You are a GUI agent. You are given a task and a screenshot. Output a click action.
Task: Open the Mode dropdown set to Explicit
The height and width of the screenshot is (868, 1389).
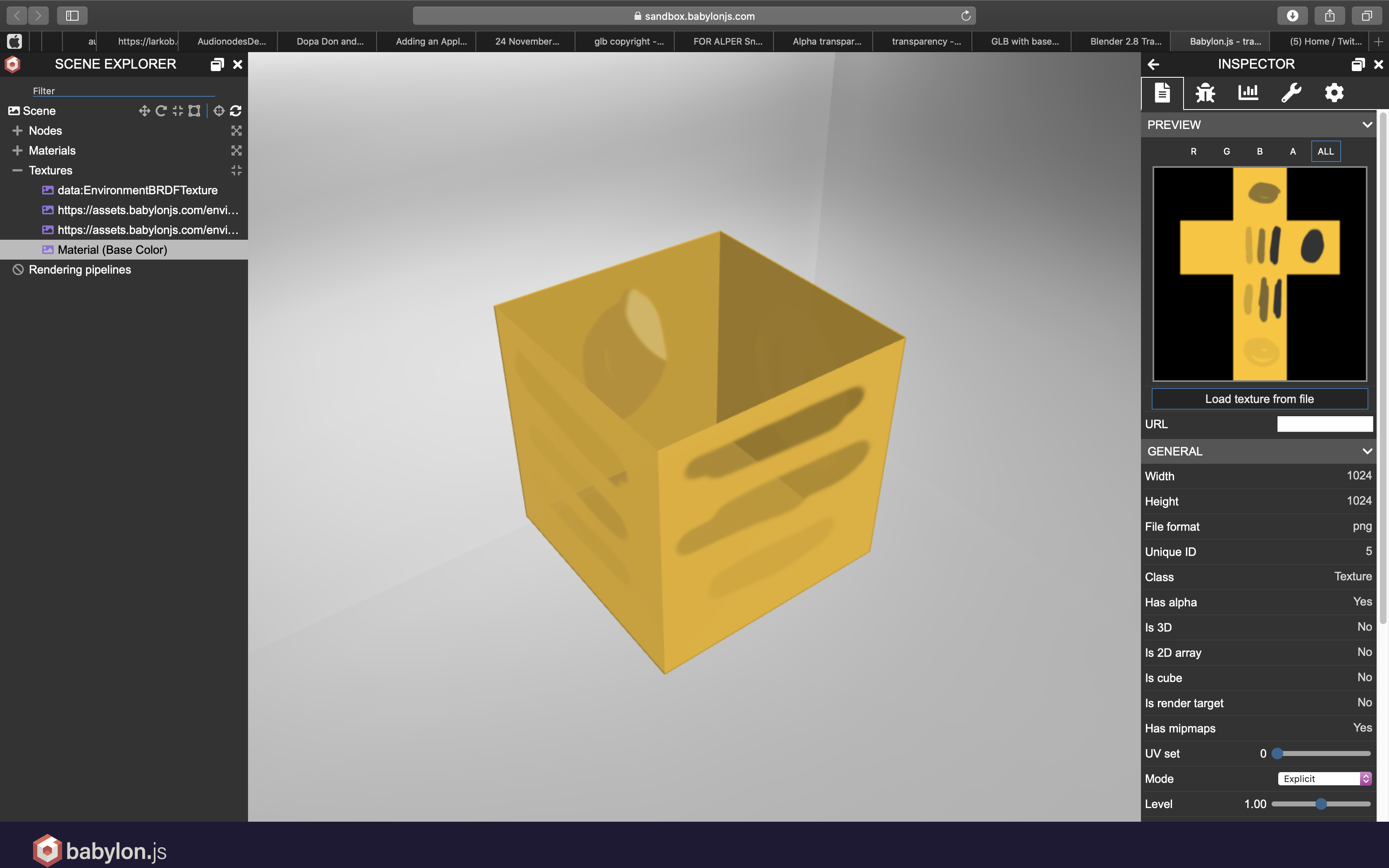coord(1324,778)
